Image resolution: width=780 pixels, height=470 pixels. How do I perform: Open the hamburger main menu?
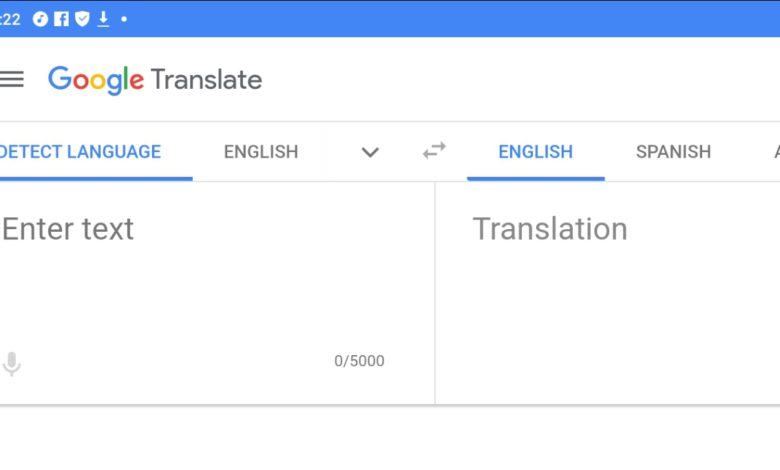tap(12, 79)
